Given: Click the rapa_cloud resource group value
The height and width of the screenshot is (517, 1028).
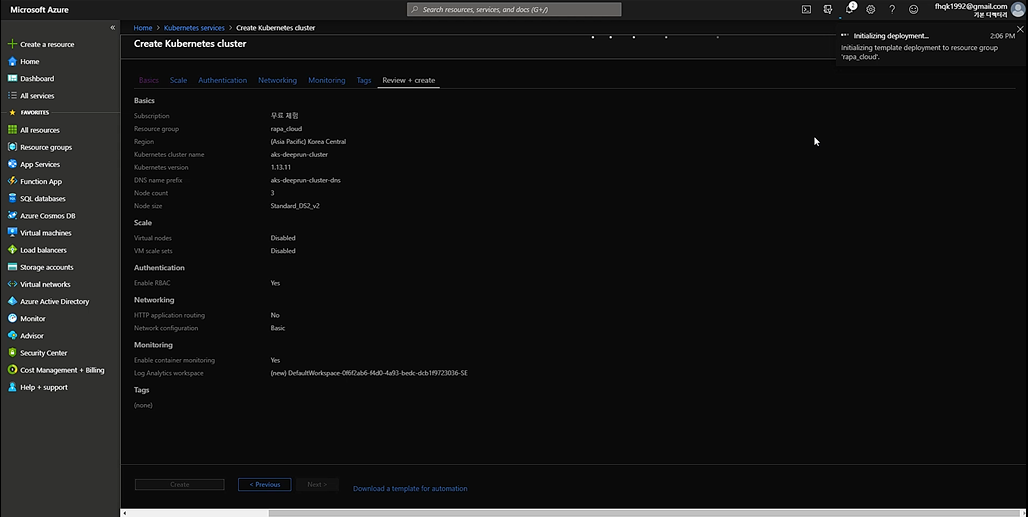Looking at the screenshot, I should tap(287, 128).
